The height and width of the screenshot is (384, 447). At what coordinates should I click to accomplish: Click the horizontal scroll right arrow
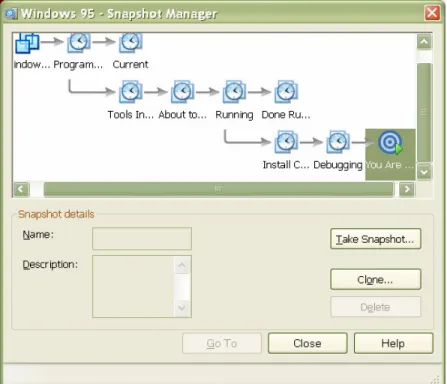tap(407, 189)
